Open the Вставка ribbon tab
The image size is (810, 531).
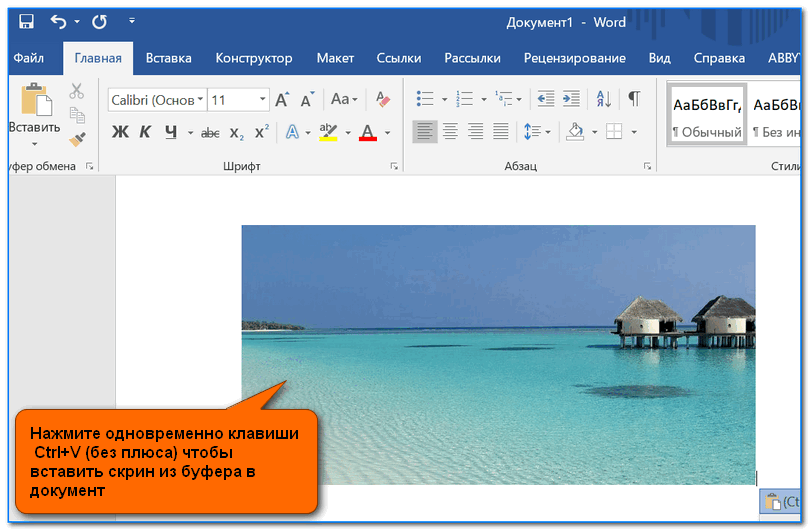click(169, 58)
